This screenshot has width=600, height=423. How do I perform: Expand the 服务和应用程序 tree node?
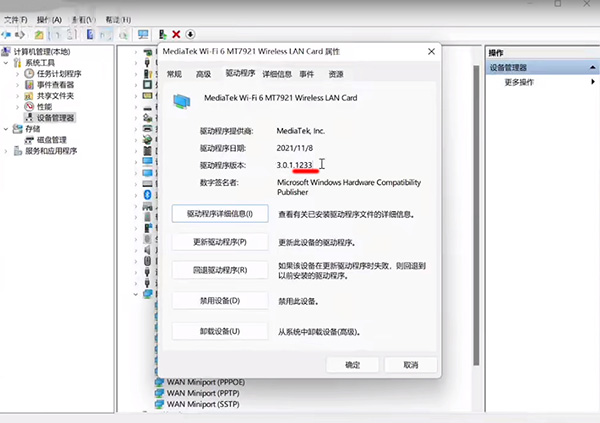coord(7,151)
